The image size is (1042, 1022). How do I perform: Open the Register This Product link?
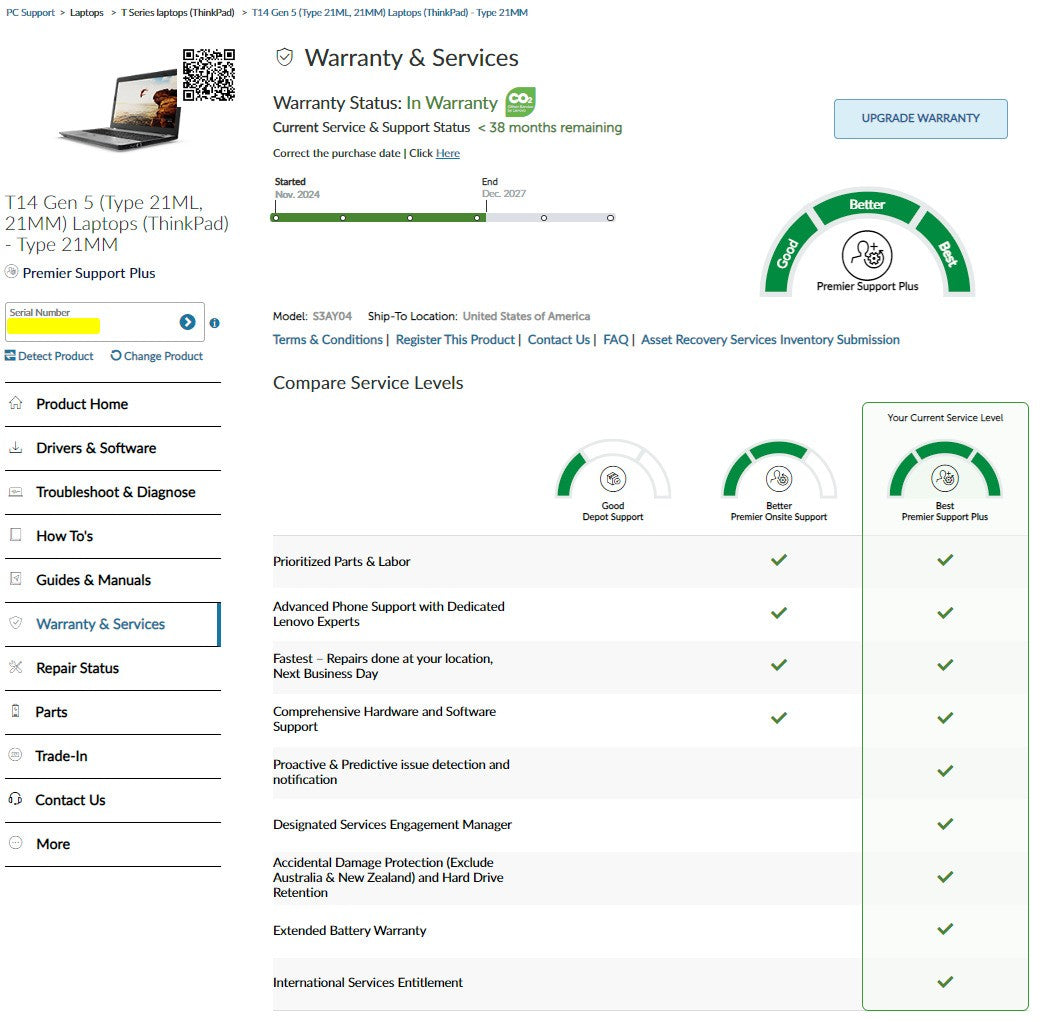pos(455,340)
